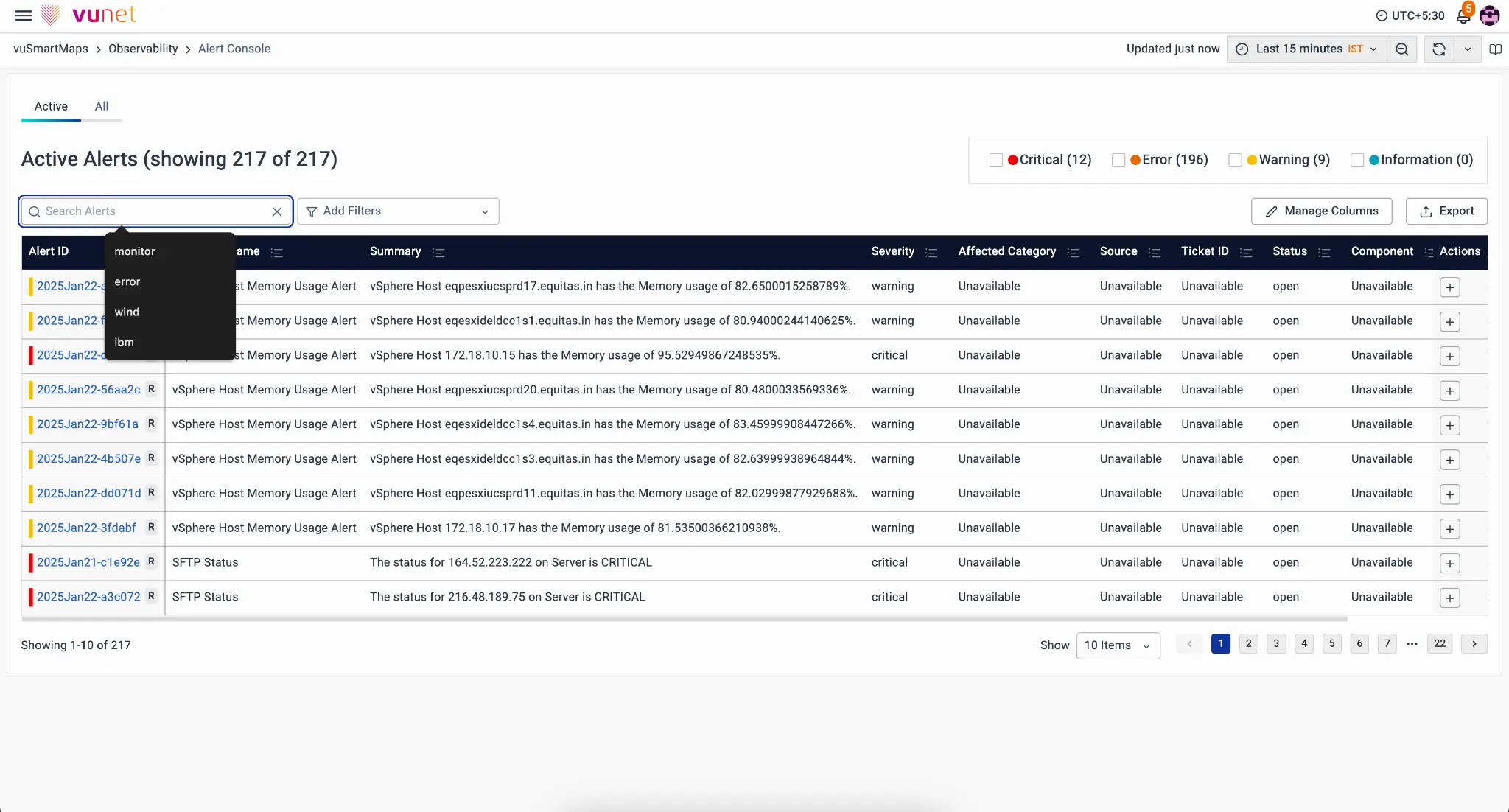Click plus action for SFTP Status 164.52.223.222

tap(1449, 564)
